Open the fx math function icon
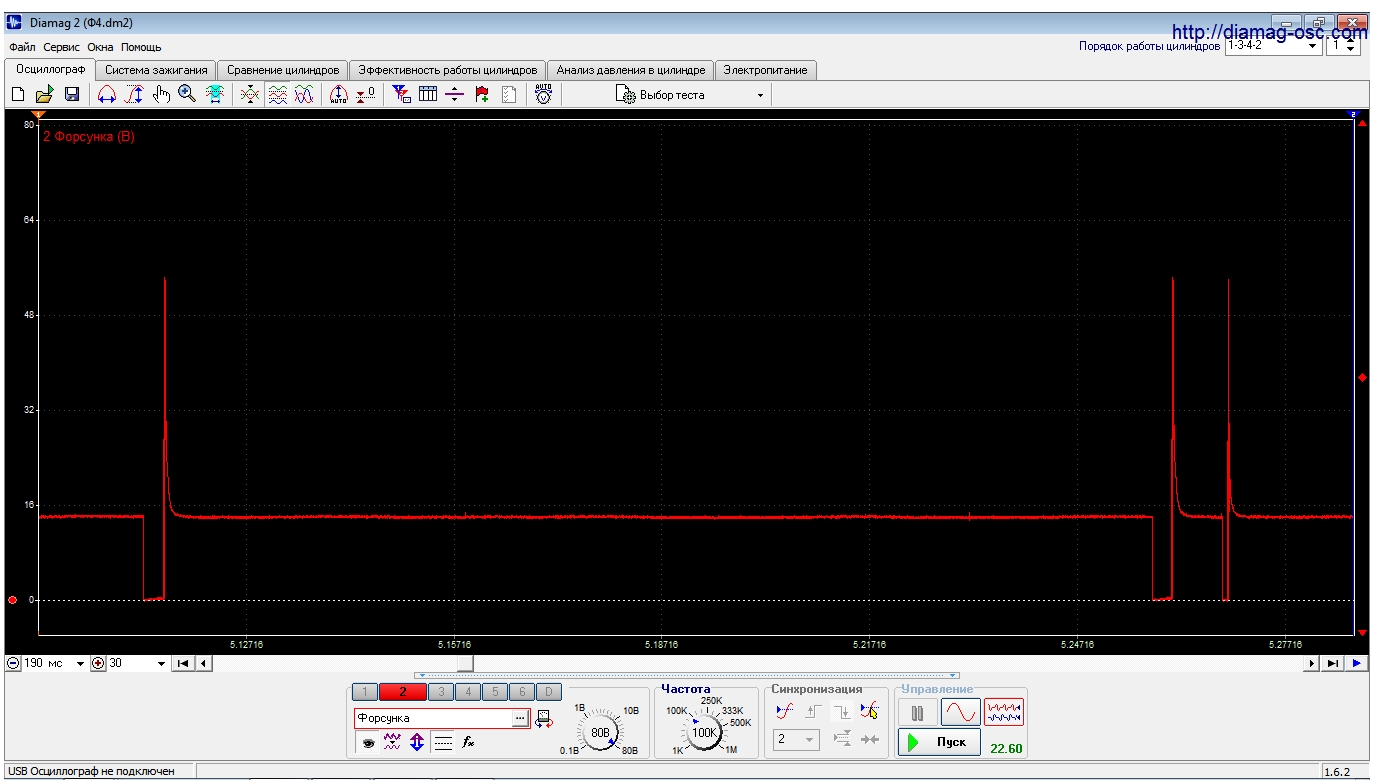 click(x=467, y=743)
